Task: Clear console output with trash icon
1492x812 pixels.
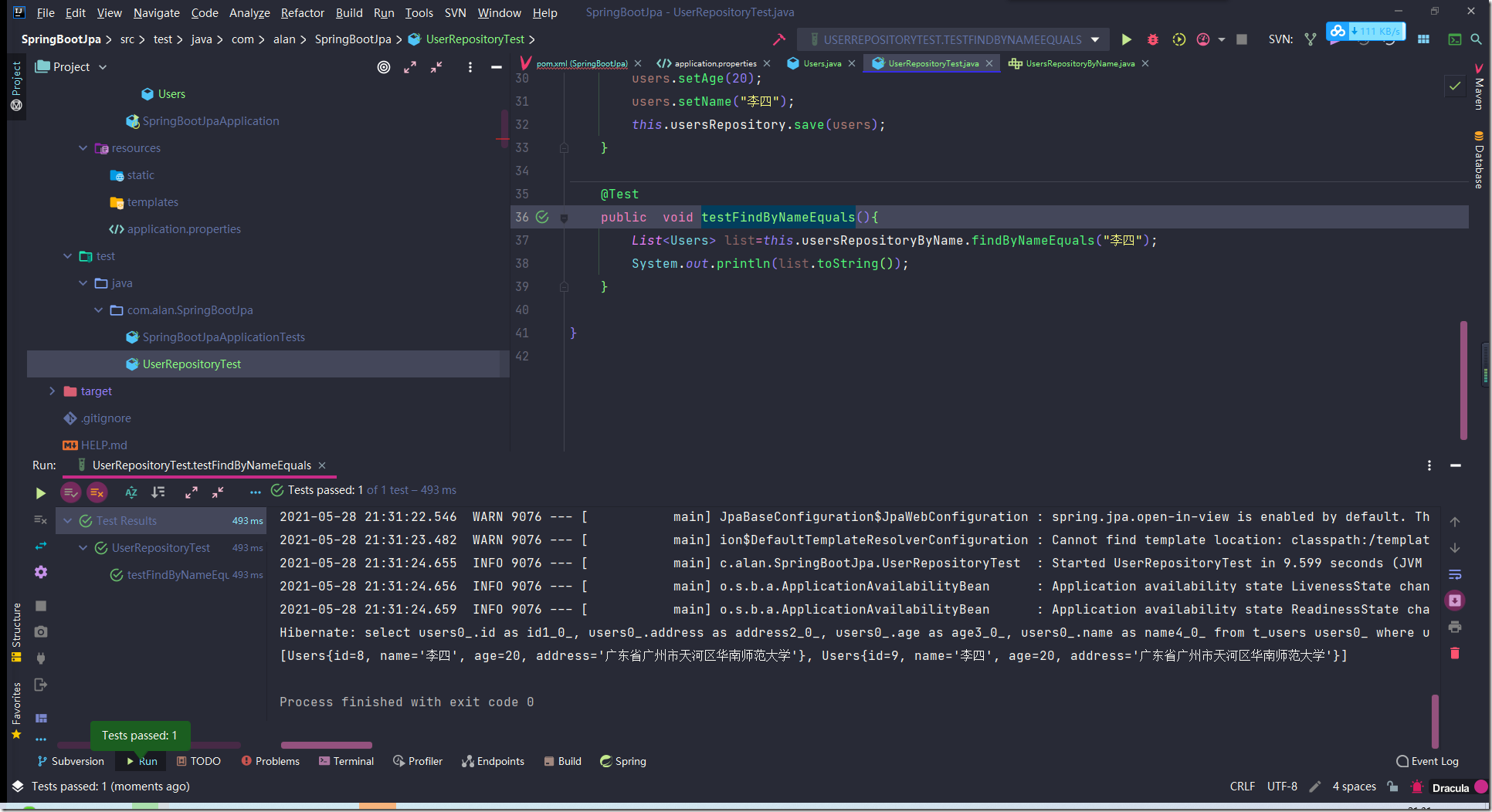Action: 1455,653
